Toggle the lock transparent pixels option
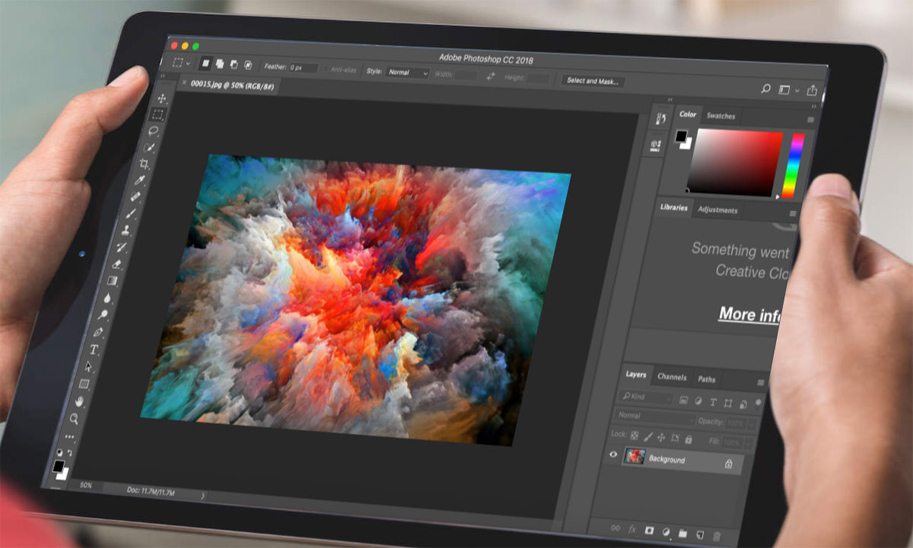 633,435
